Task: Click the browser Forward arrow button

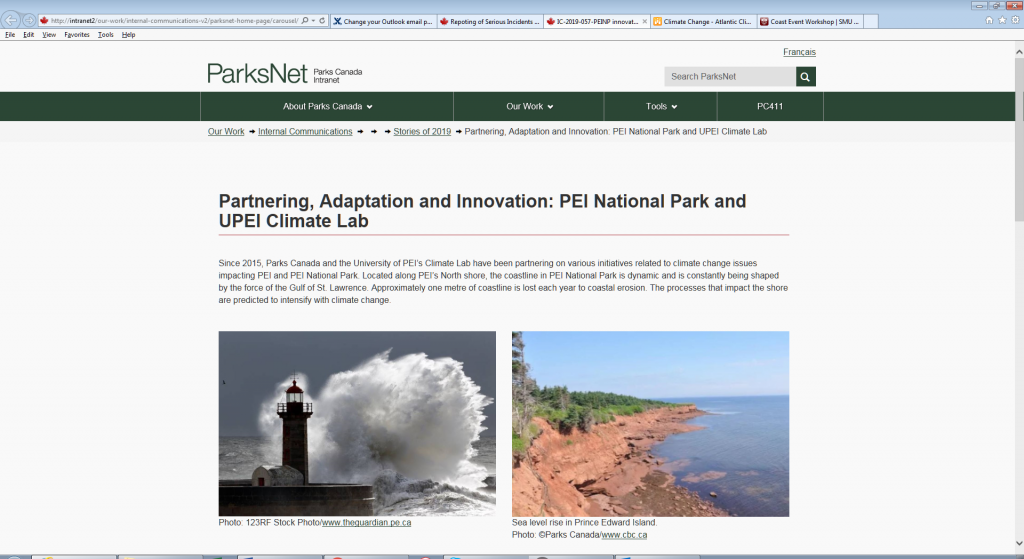Action: (29, 20)
